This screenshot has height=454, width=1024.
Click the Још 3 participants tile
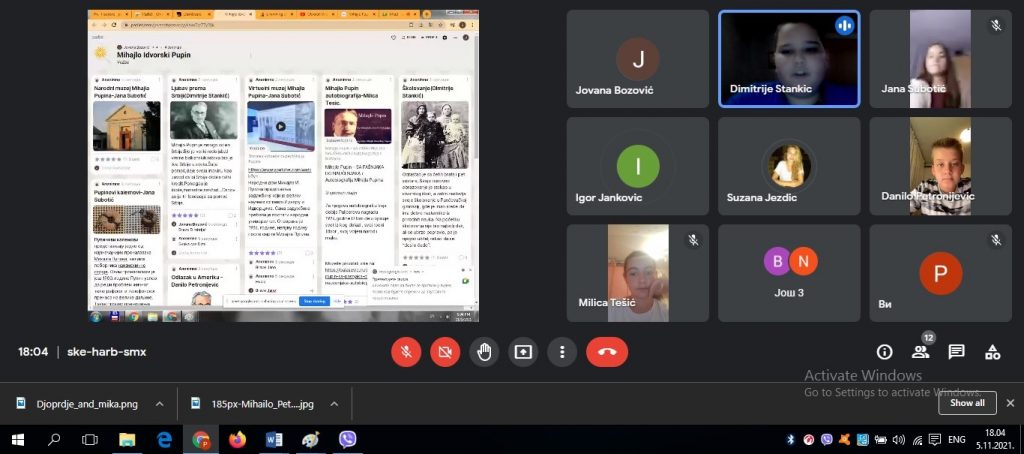[x=788, y=272]
